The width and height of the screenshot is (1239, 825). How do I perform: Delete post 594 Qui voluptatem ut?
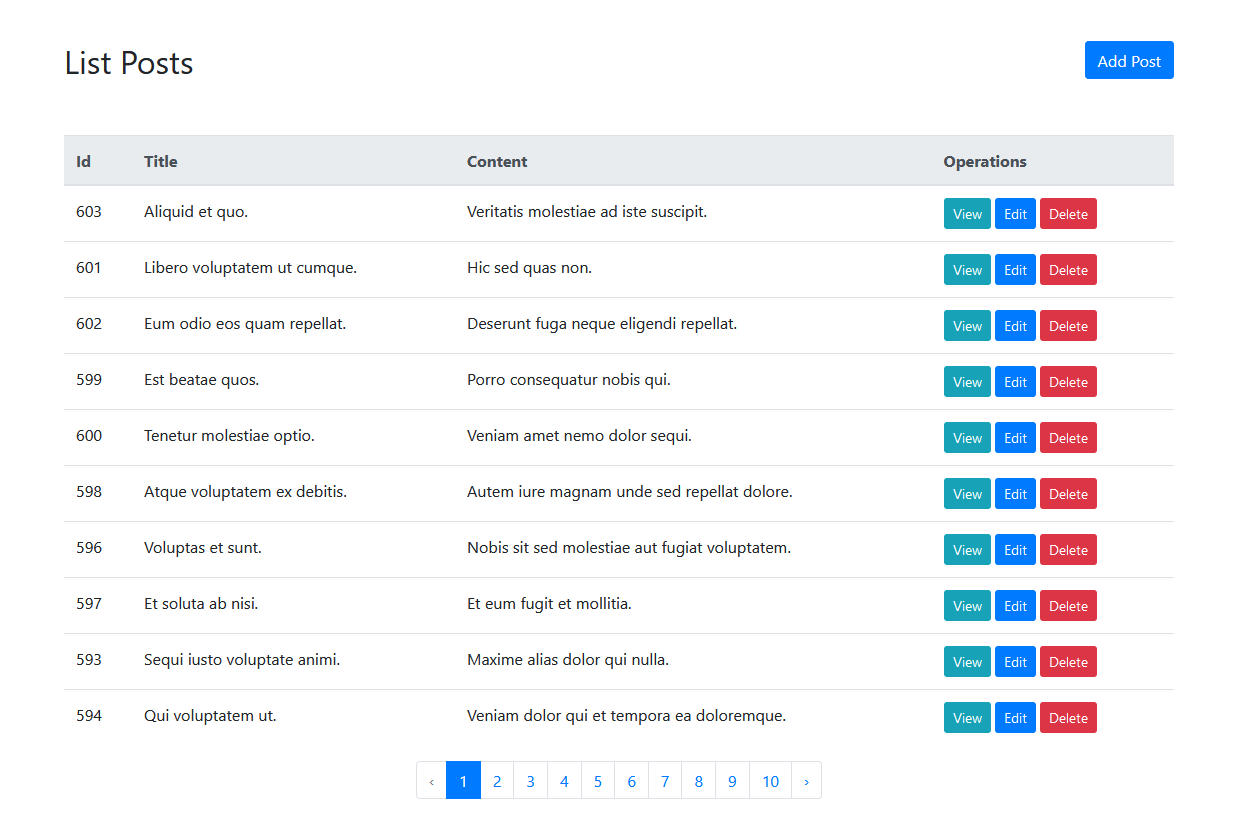(x=1068, y=718)
